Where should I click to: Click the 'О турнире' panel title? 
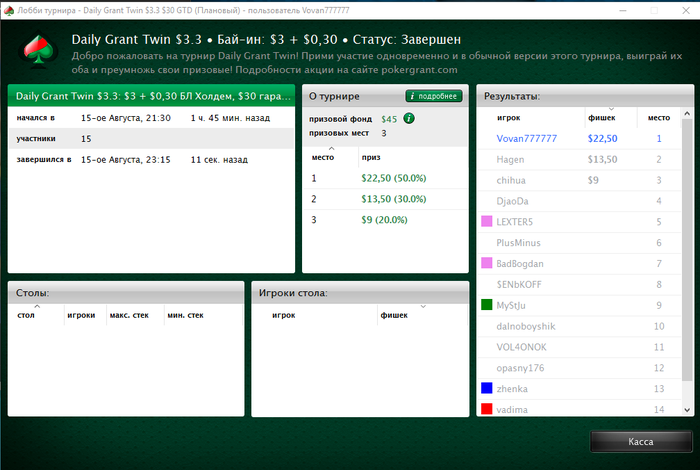coord(334,96)
